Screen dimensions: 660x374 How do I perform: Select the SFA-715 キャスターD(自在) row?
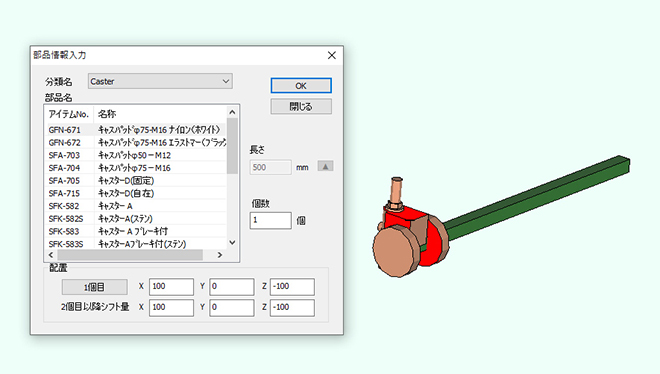[136, 193]
